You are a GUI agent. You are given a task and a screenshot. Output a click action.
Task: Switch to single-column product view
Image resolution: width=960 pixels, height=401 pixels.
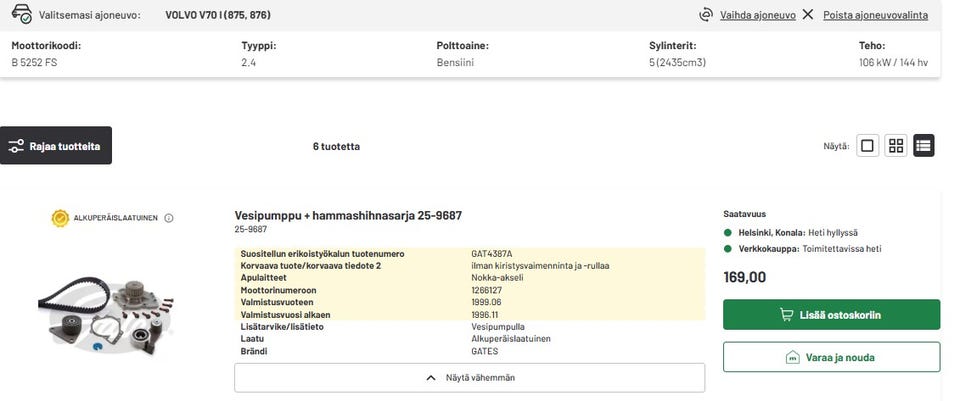click(x=867, y=146)
